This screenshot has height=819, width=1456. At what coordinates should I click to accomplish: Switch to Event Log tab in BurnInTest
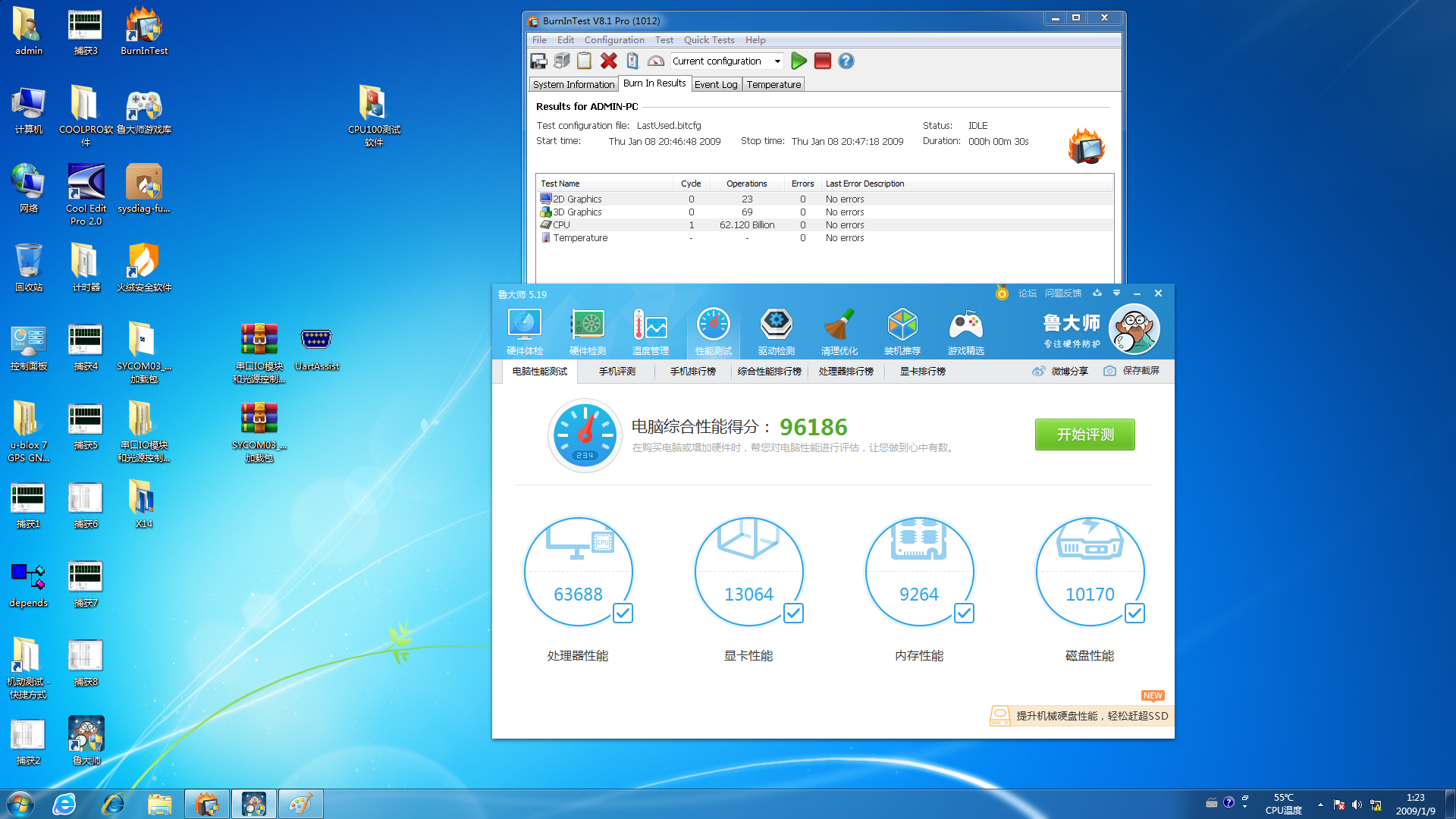pyautogui.click(x=714, y=84)
